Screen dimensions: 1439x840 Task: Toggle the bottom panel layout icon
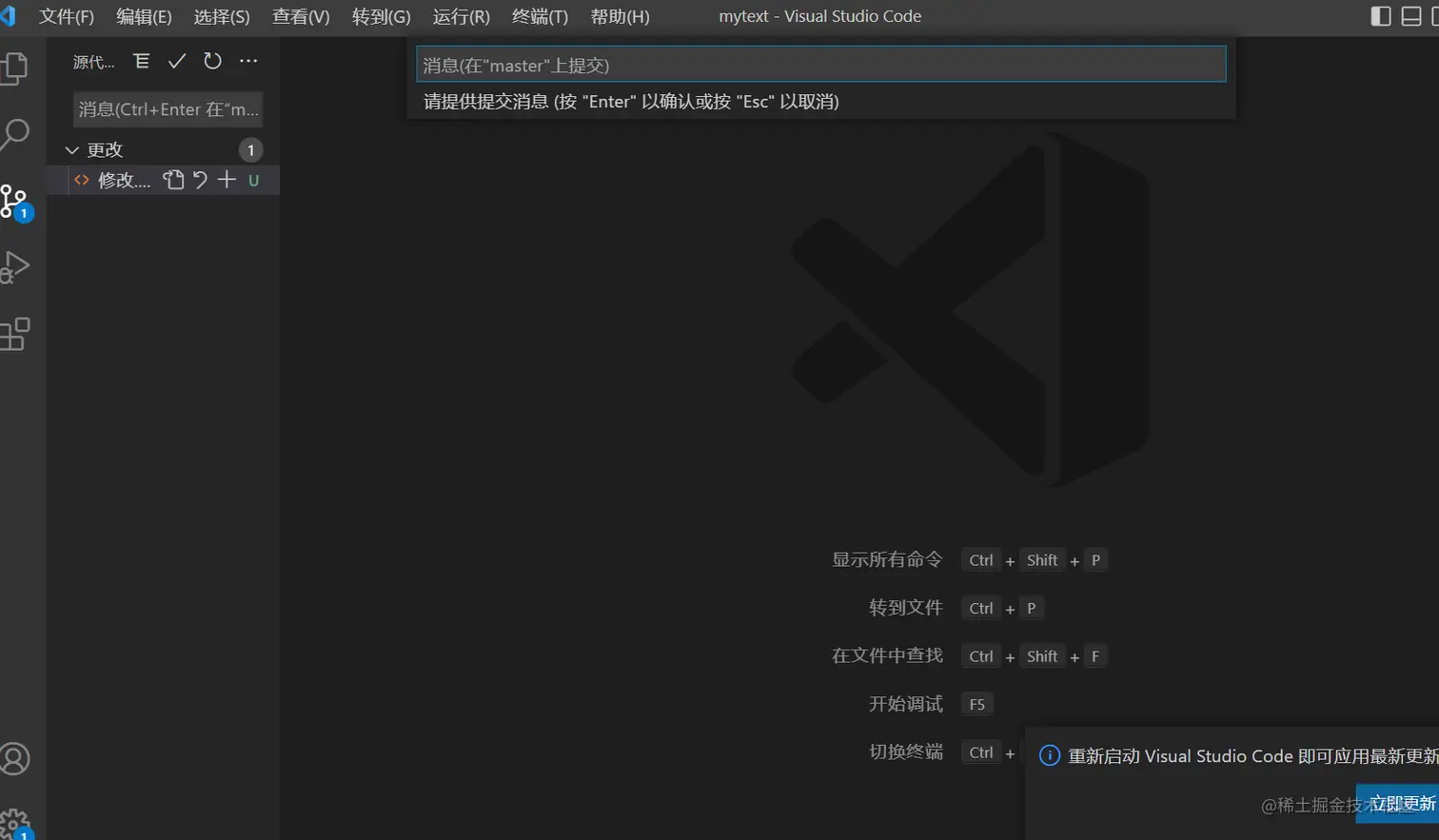click(x=1411, y=16)
